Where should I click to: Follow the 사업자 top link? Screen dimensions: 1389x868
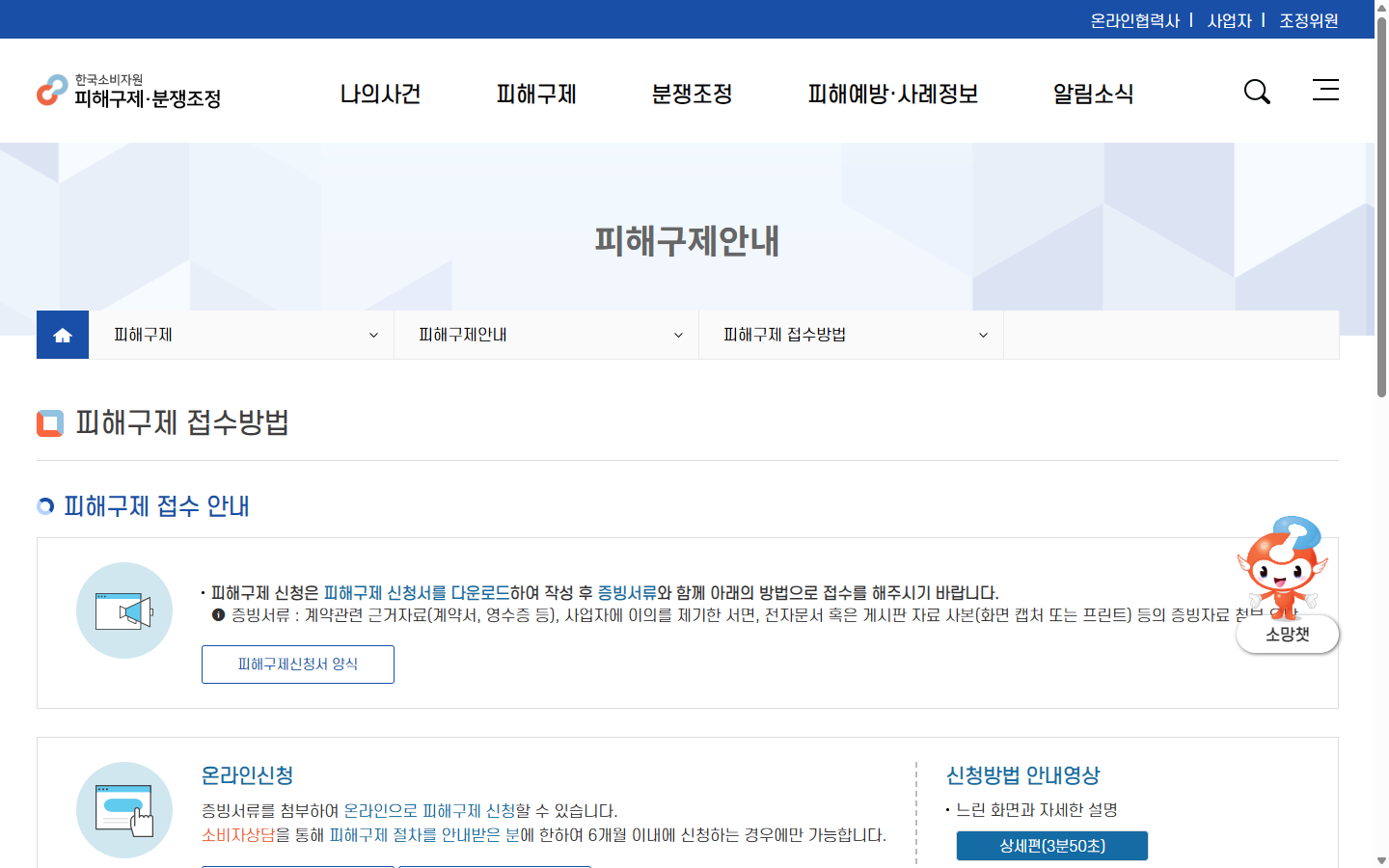(x=1230, y=20)
